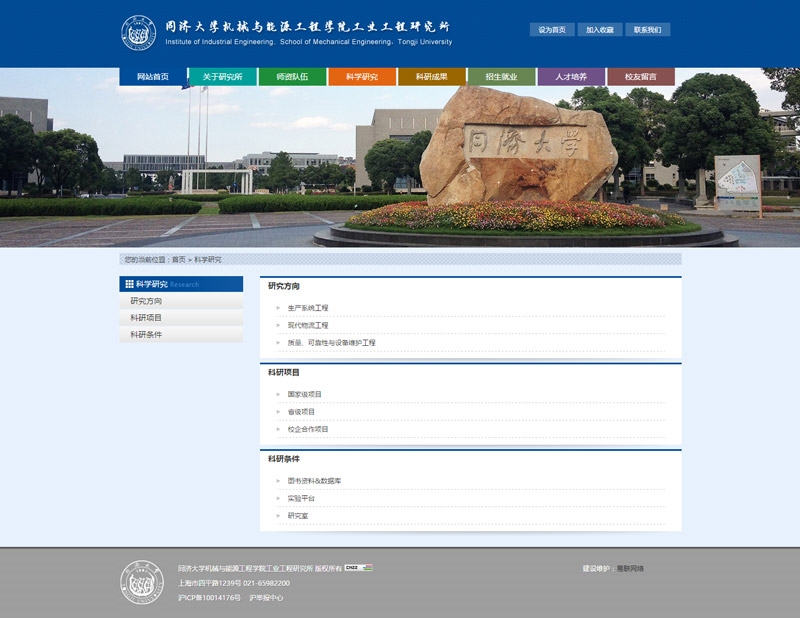Viewport: 800px width, 618px height.
Task: Click the arrow bullet before 生产系统工程
Action: tap(278, 308)
